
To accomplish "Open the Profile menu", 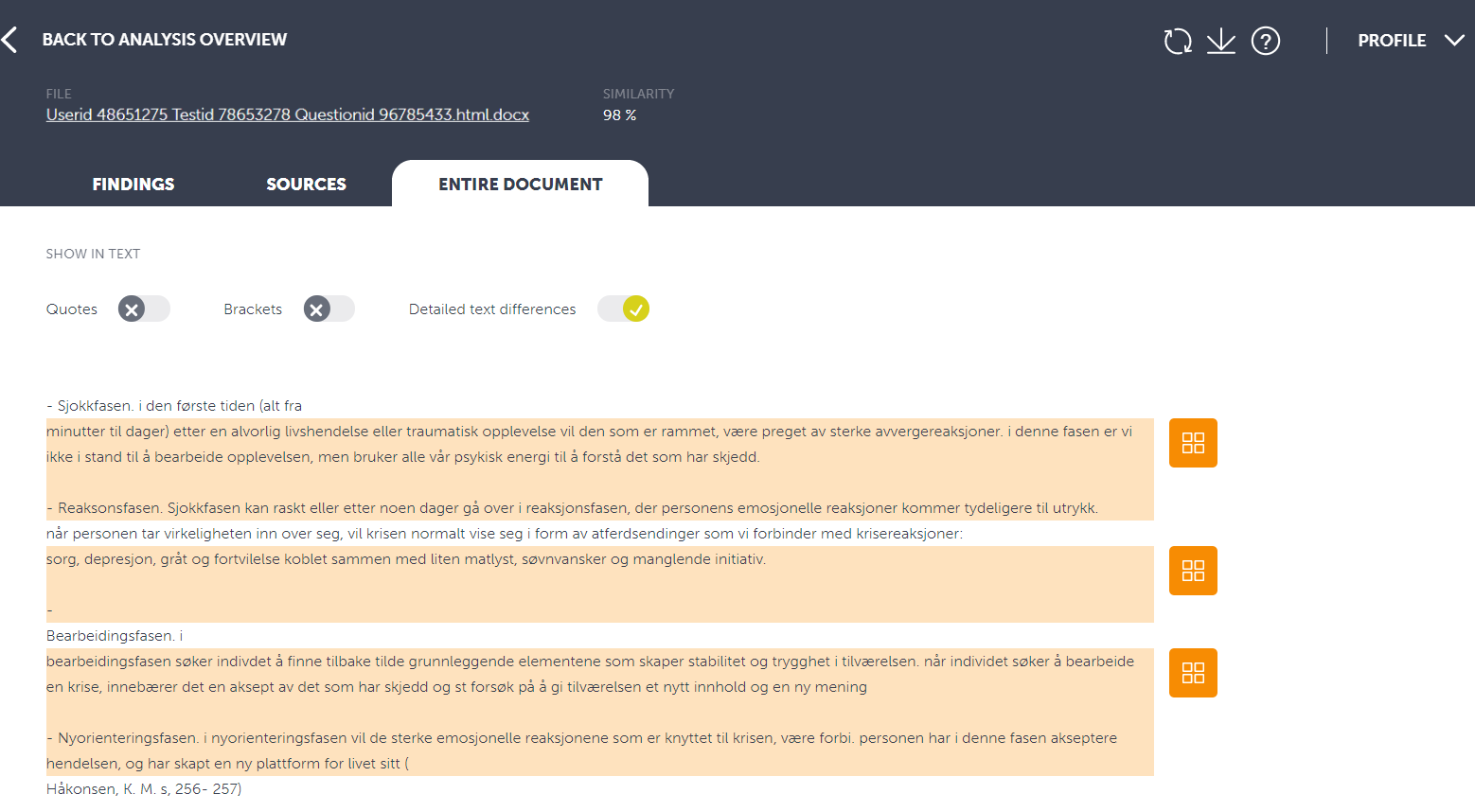I will pos(1392,41).
